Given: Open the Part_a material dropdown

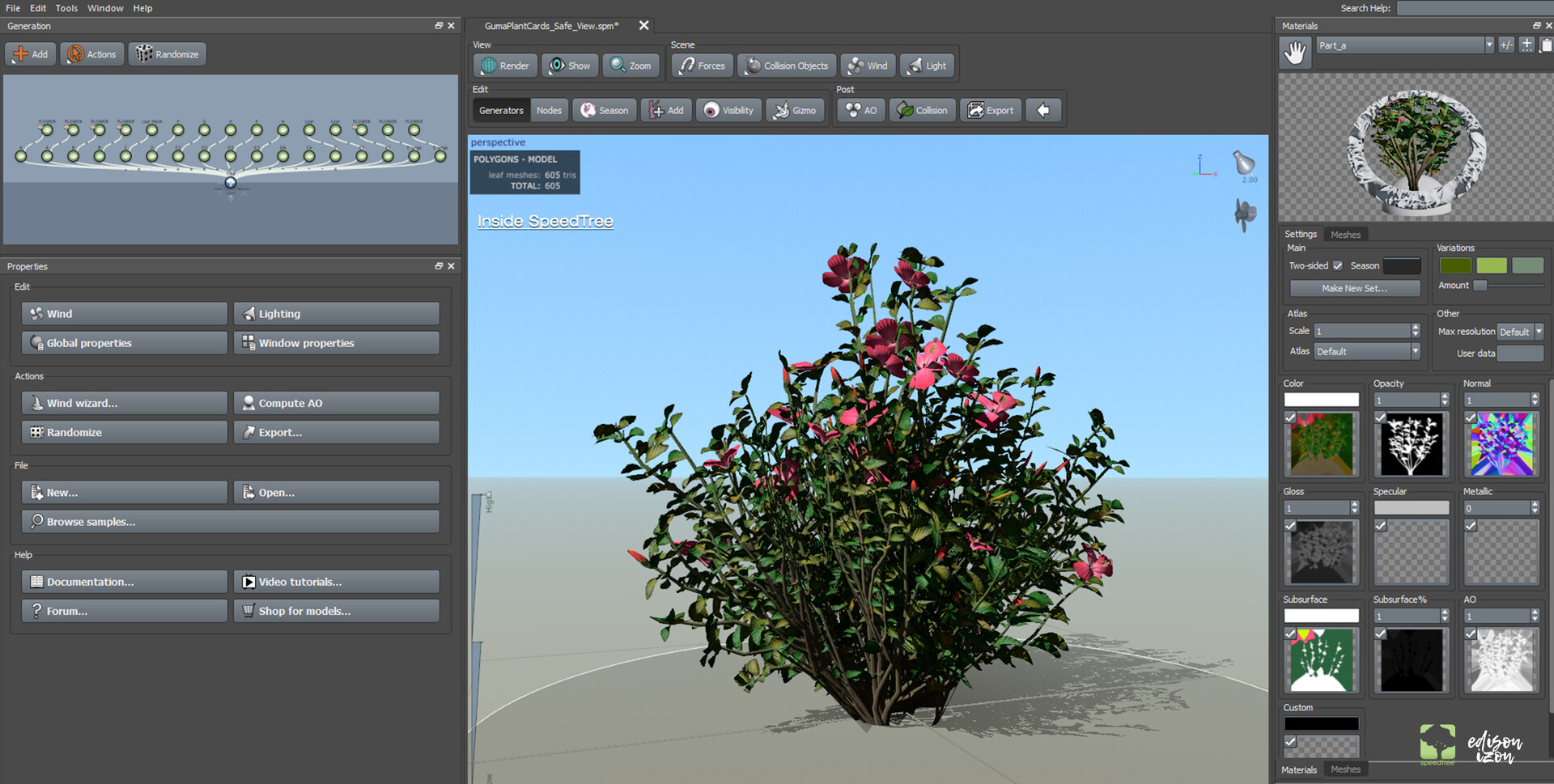Looking at the screenshot, I should [1488, 44].
